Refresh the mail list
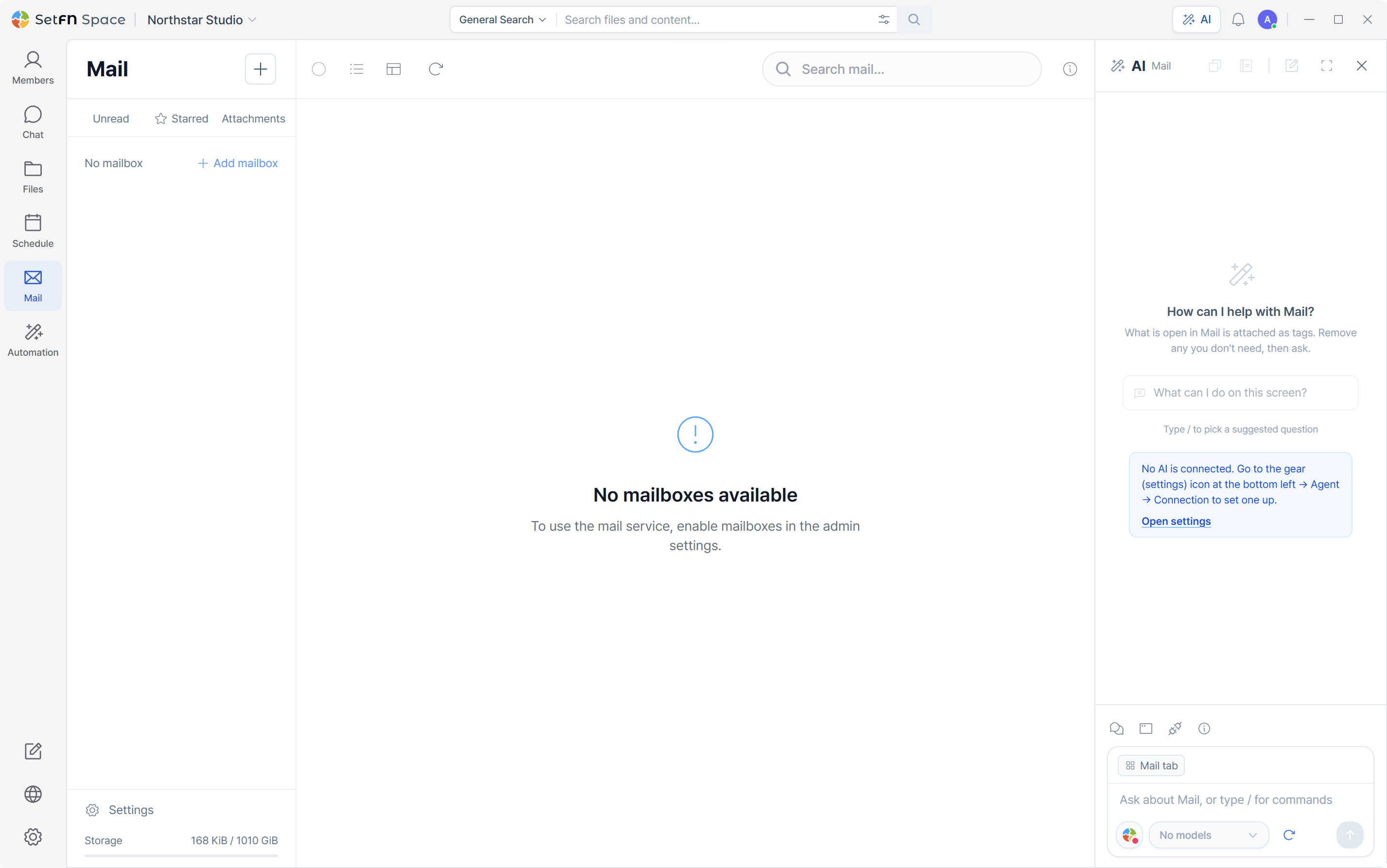The height and width of the screenshot is (868, 1387). (x=436, y=69)
